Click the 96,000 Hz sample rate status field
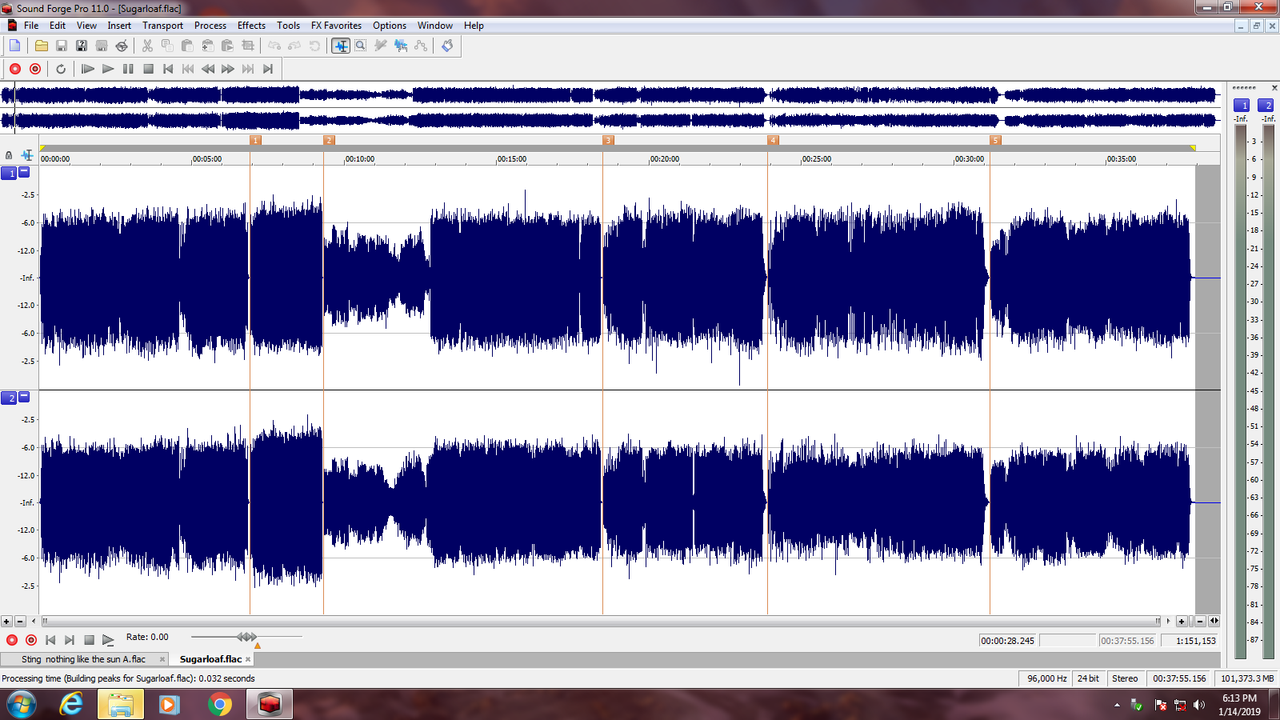Screen dimensions: 1280x720 (1045, 678)
